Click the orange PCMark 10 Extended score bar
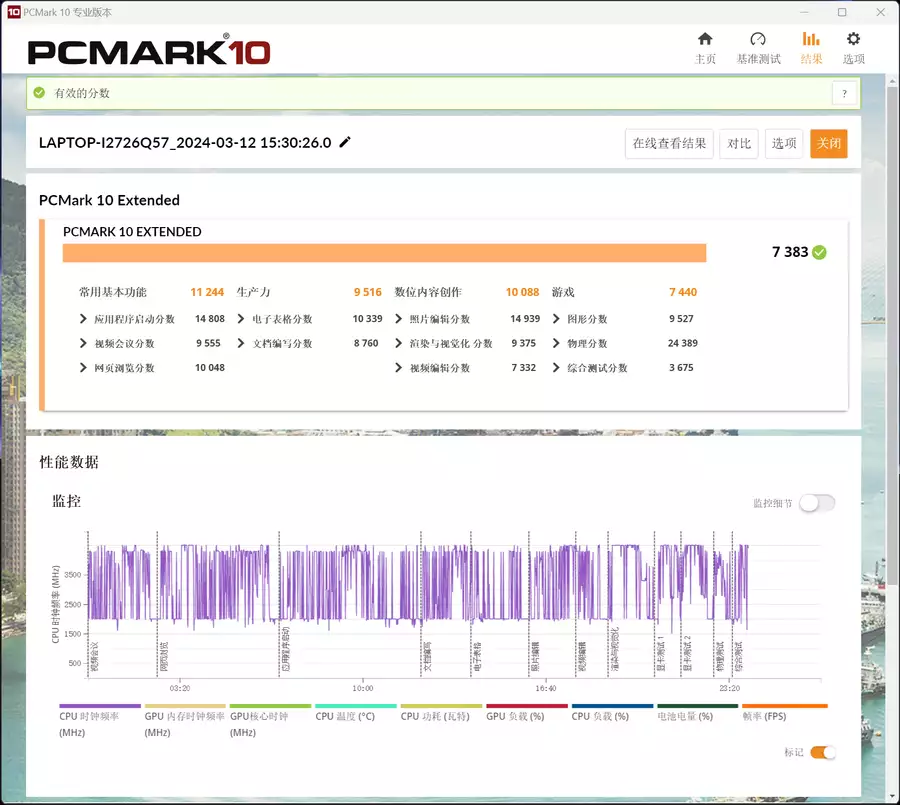Image resolution: width=900 pixels, height=805 pixels. tap(385, 253)
